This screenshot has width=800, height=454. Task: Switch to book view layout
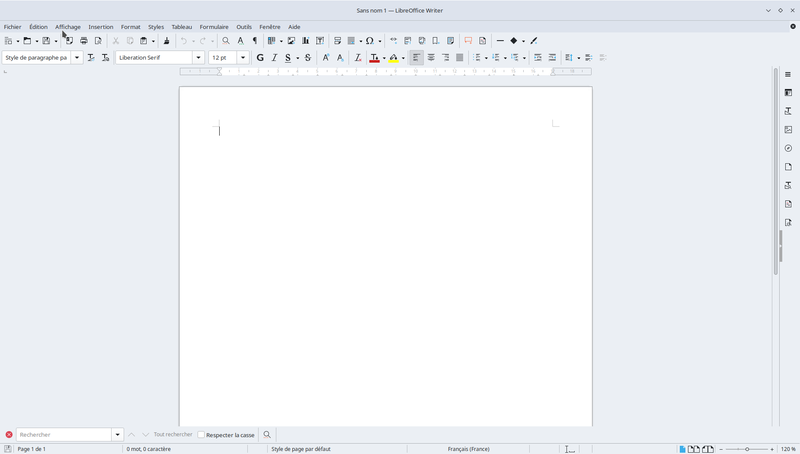pyautogui.click(x=708, y=449)
